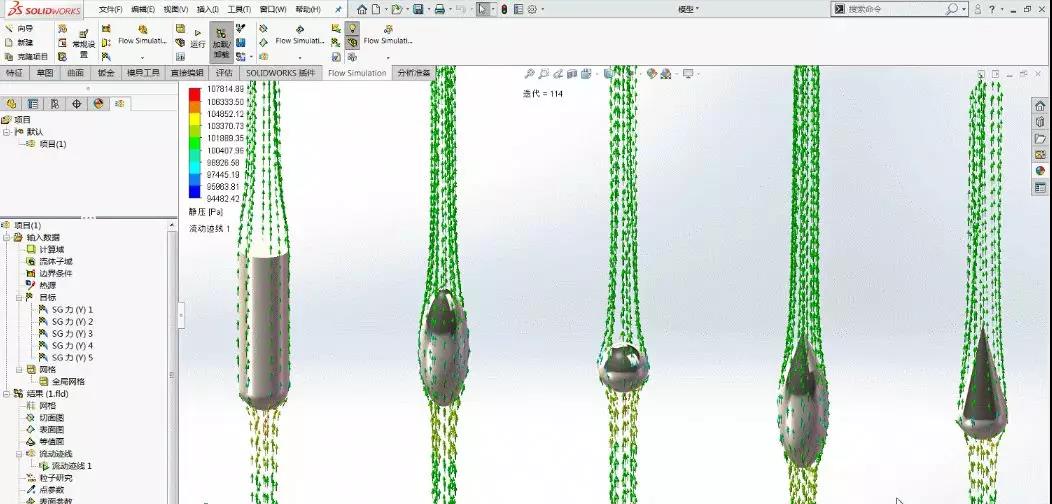Collapse the Goals (目标) tree node

pos(18,297)
